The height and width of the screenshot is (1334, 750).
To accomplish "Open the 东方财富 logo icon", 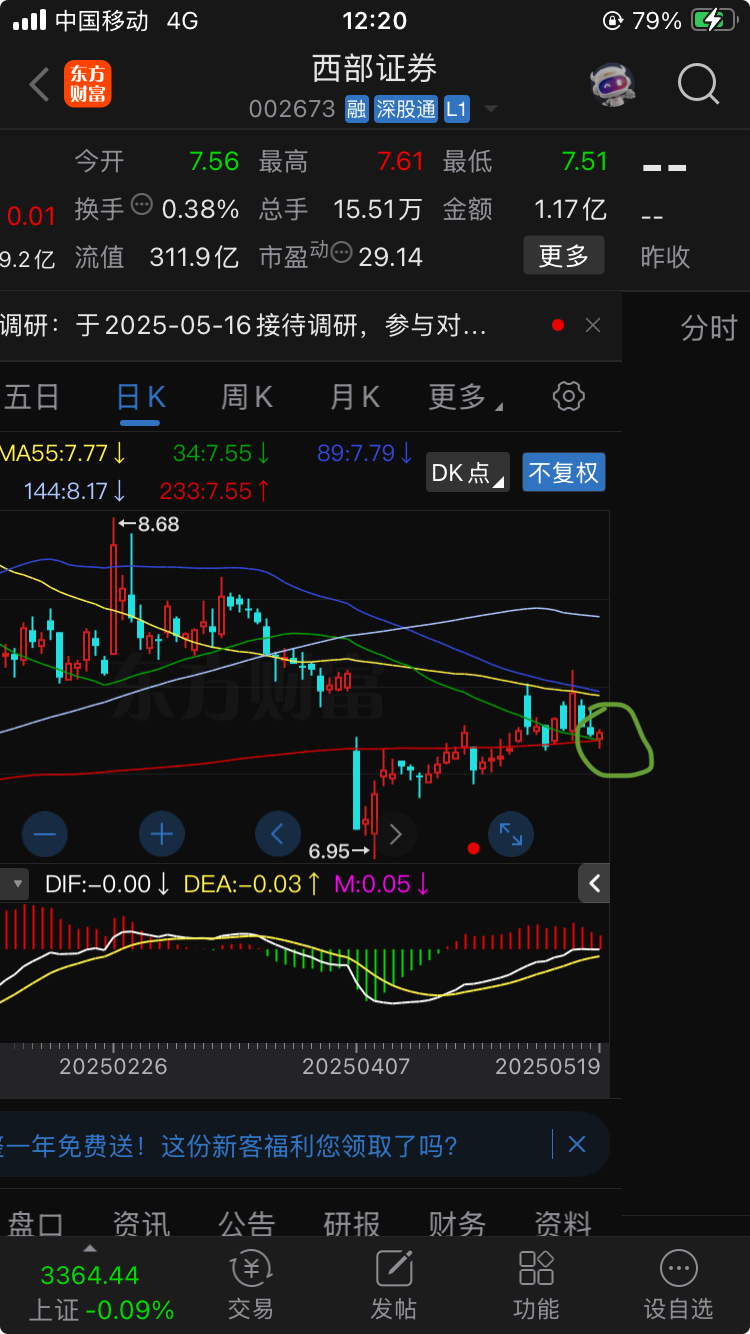I will click(x=88, y=85).
